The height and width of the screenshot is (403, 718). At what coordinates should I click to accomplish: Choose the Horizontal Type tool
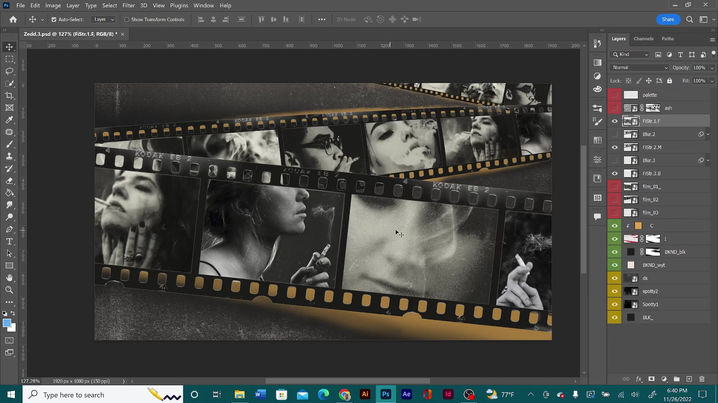(x=9, y=241)
